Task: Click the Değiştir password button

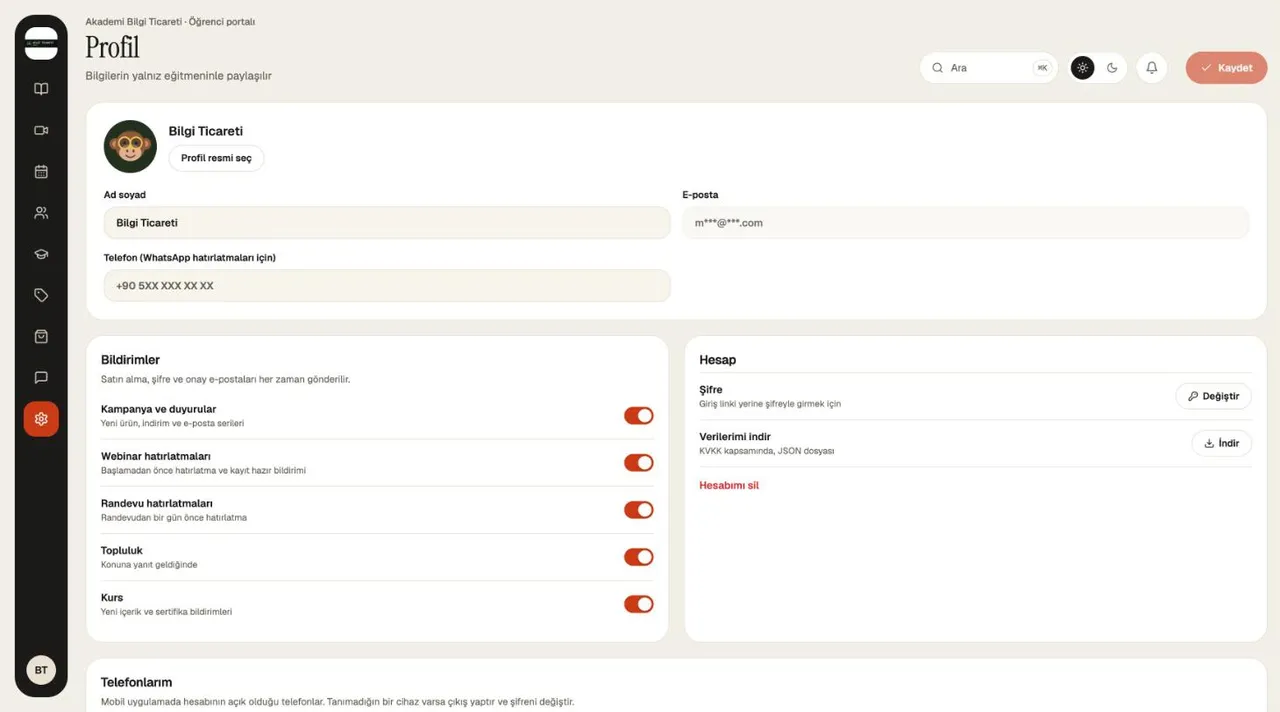Action: [1213, 396]
